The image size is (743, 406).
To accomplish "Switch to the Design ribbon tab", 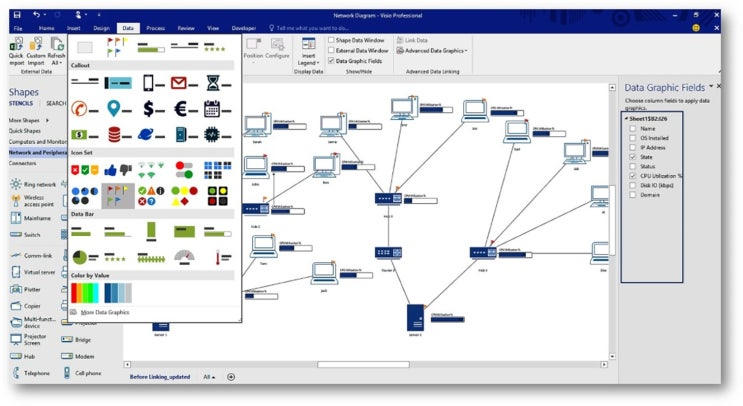I will pos(101,28).
